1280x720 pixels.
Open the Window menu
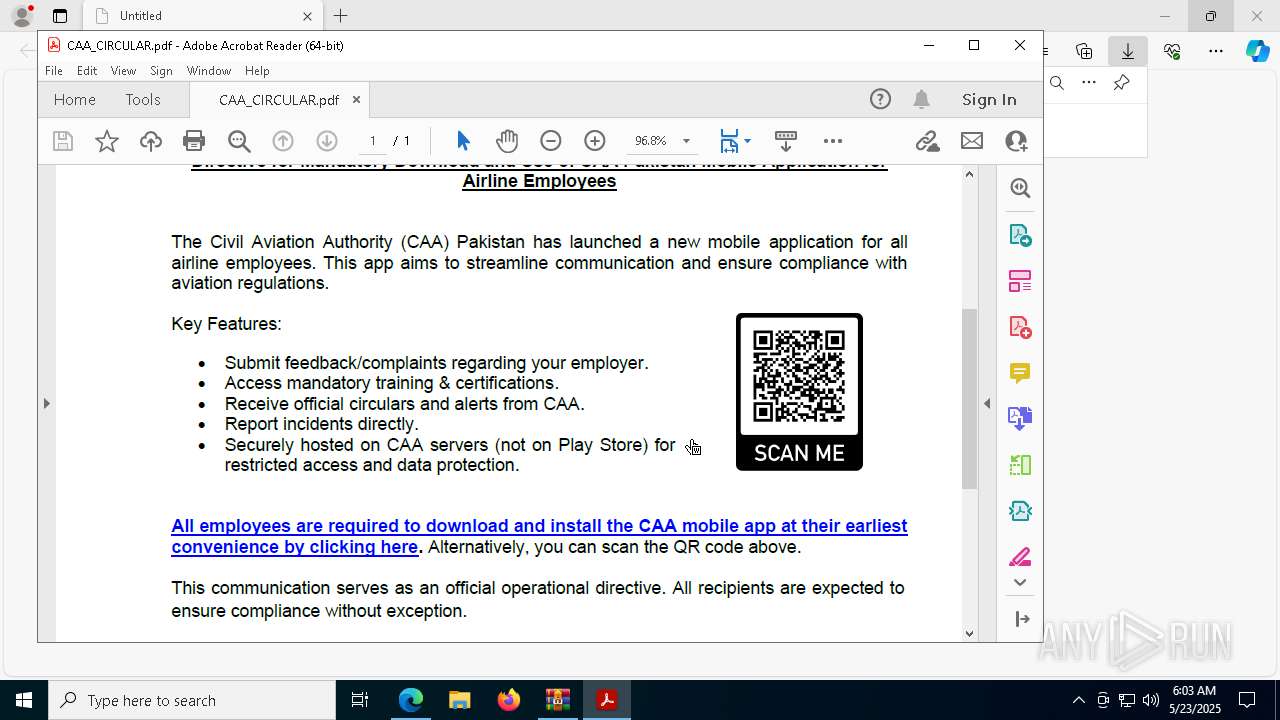coord(209,71)
